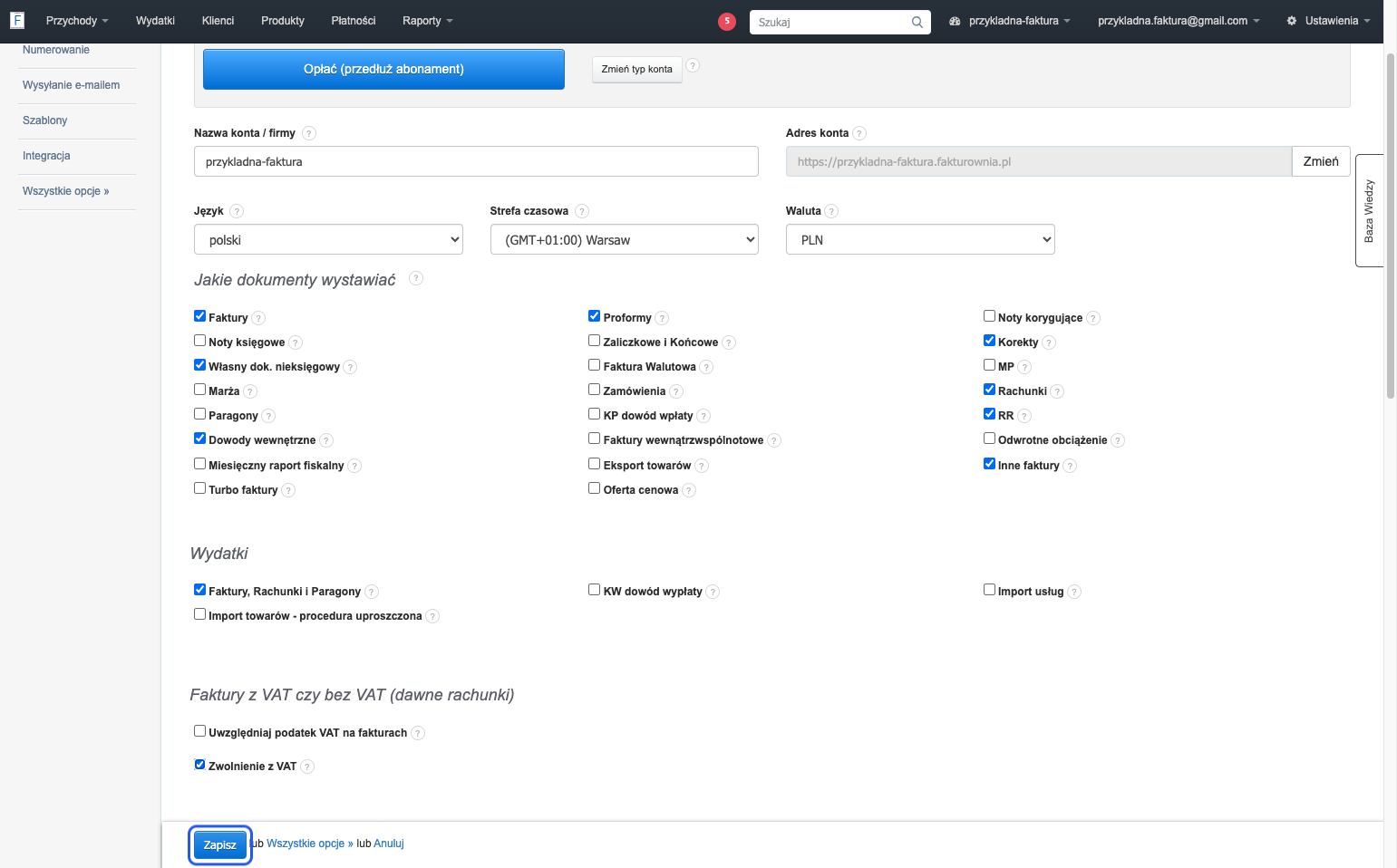Open Szablony in the settings sidebar

point(45,121)
